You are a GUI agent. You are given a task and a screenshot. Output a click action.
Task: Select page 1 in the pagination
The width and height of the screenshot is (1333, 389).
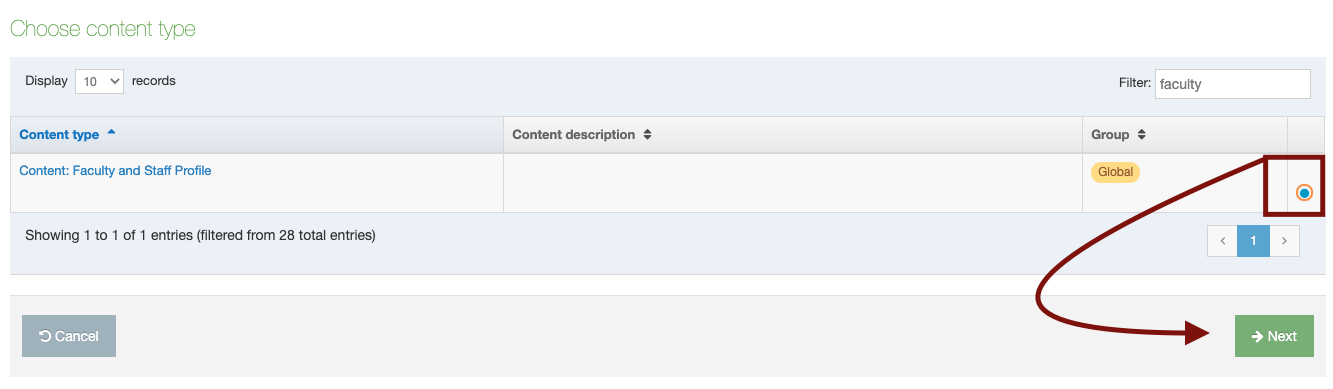(x=1253, y=241)
